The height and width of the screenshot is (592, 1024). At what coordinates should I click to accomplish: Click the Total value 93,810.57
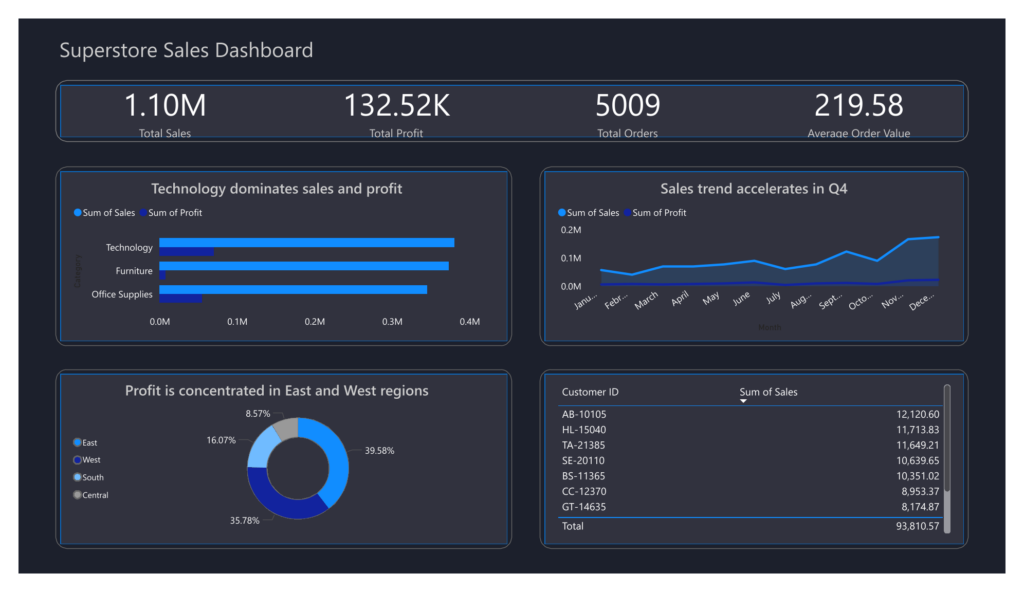[918, 526]
